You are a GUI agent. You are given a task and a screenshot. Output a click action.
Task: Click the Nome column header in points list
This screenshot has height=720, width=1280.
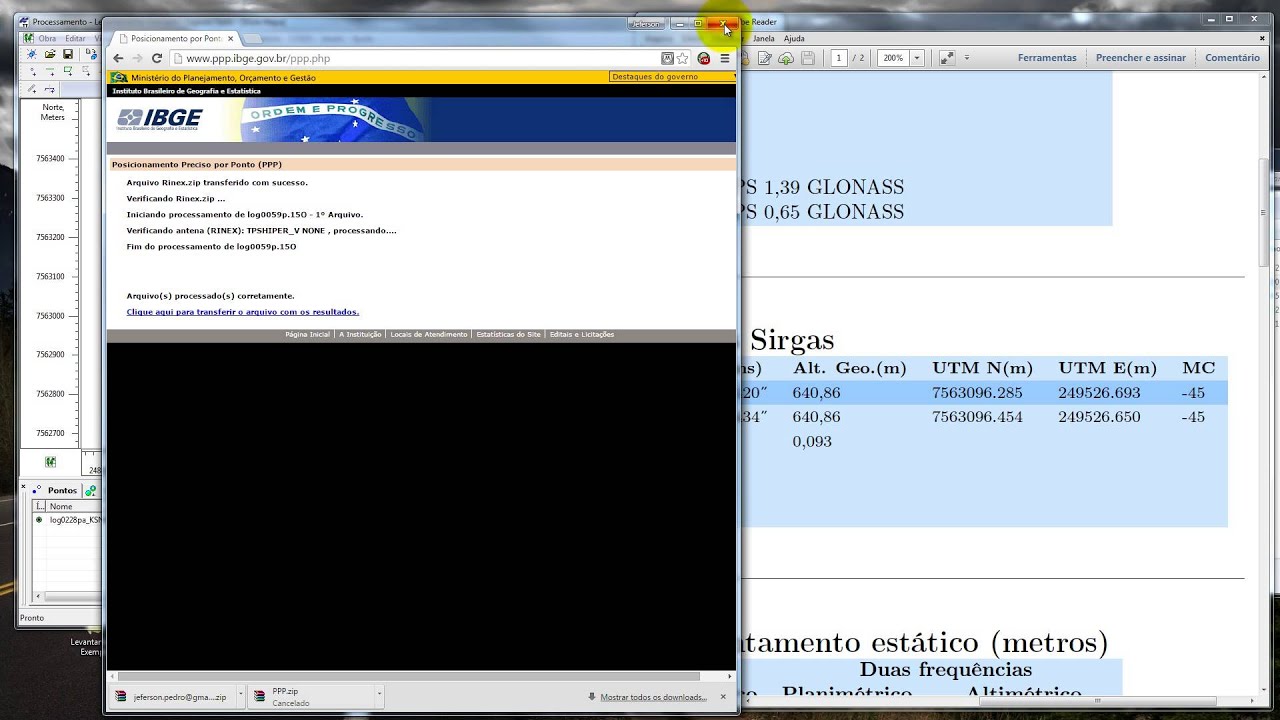(x=75, y=507)
